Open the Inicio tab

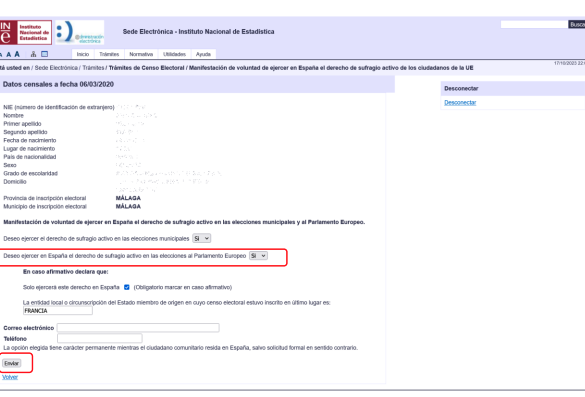click(83, 54)
